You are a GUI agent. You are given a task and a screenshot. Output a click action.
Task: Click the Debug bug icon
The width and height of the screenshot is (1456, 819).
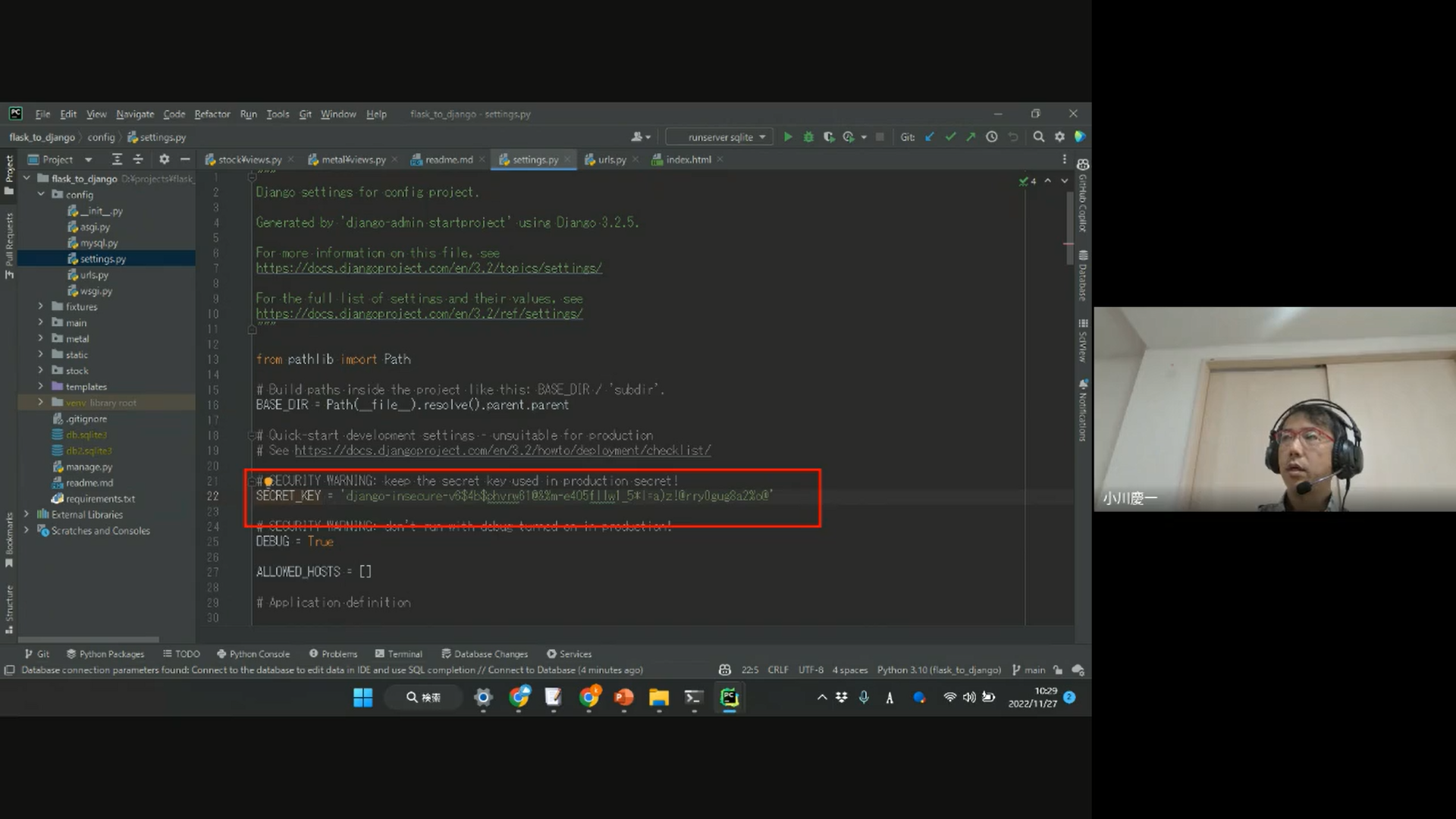pos(808,137)
